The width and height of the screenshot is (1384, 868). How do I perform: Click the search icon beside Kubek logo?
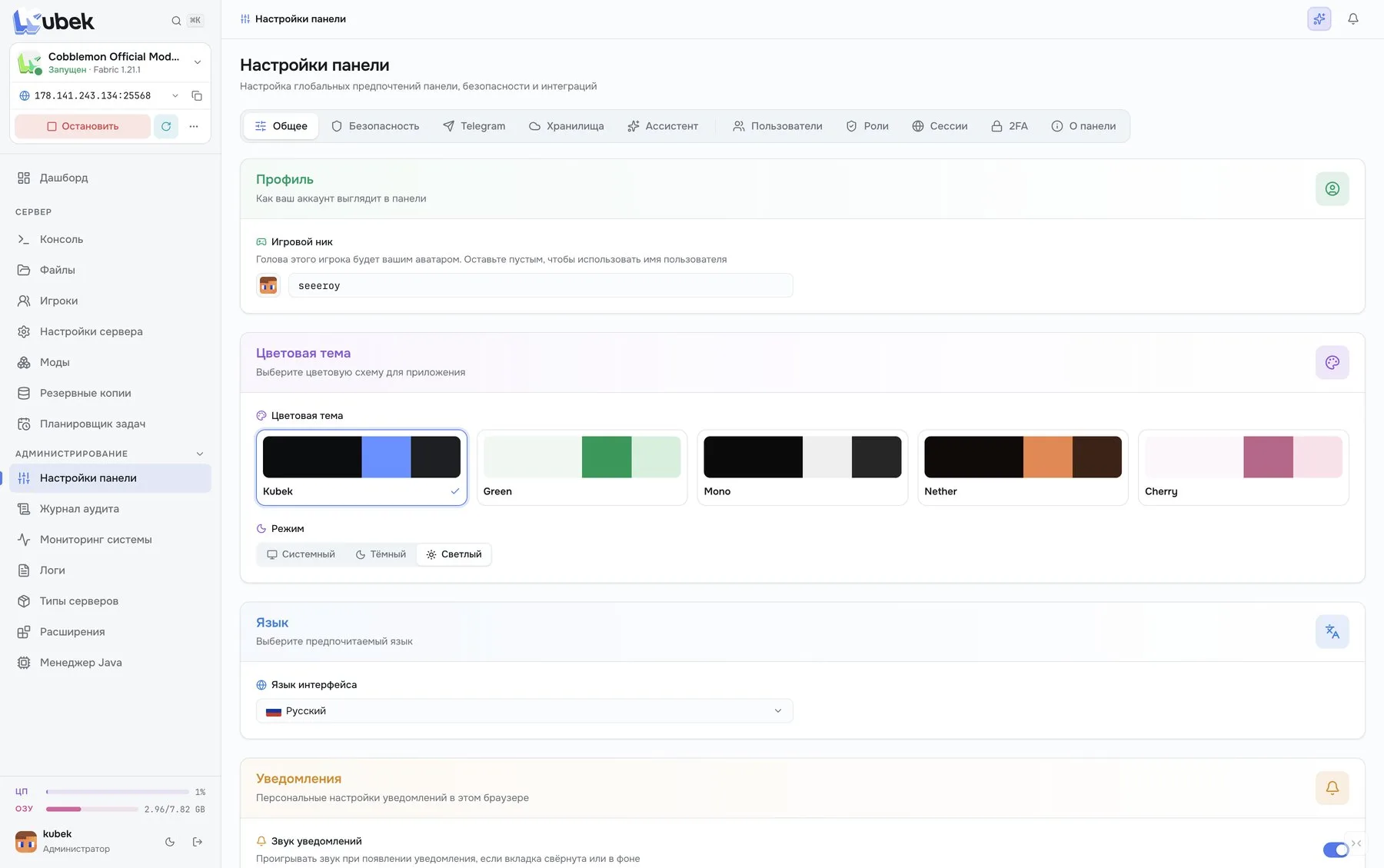tap(176, 21)
